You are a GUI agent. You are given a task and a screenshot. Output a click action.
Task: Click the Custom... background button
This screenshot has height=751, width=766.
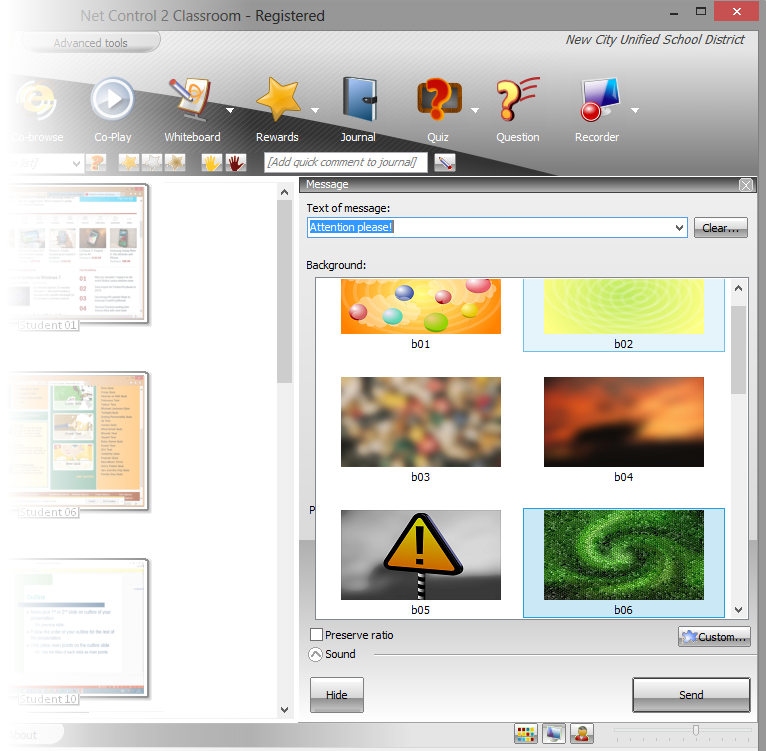click(x=714, y=637)
